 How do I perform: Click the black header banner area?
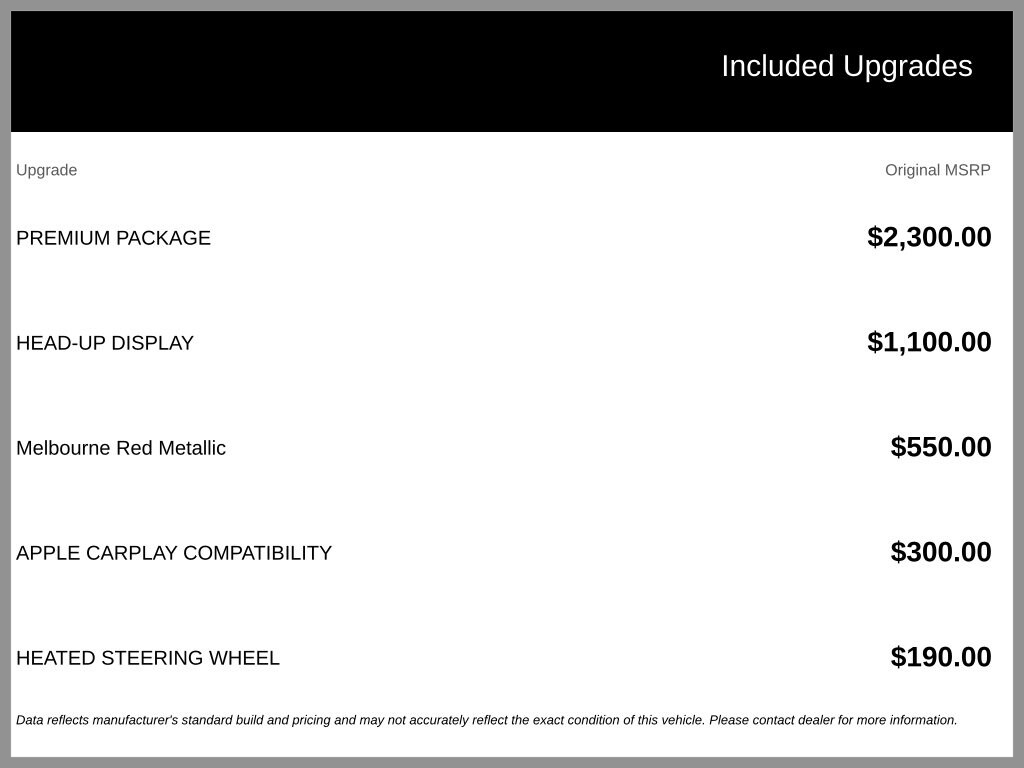click(512, 71)
